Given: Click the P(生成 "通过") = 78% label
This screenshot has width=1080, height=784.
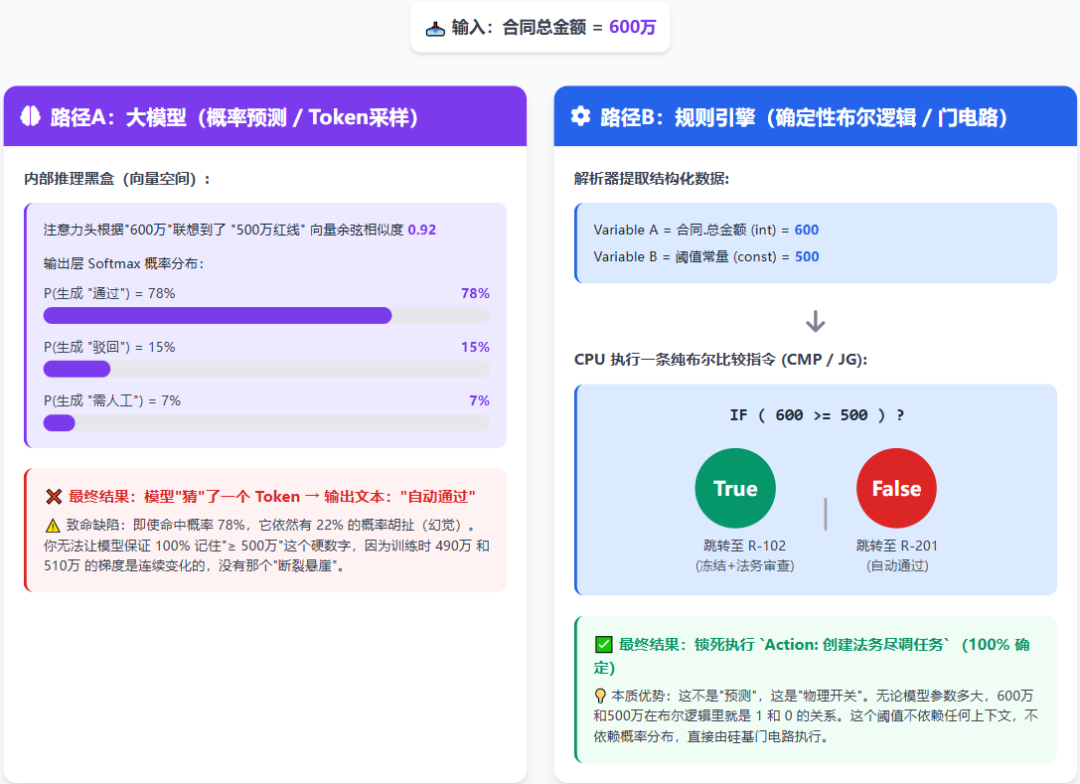Looking at the screenshot, I should coord(110,293).
